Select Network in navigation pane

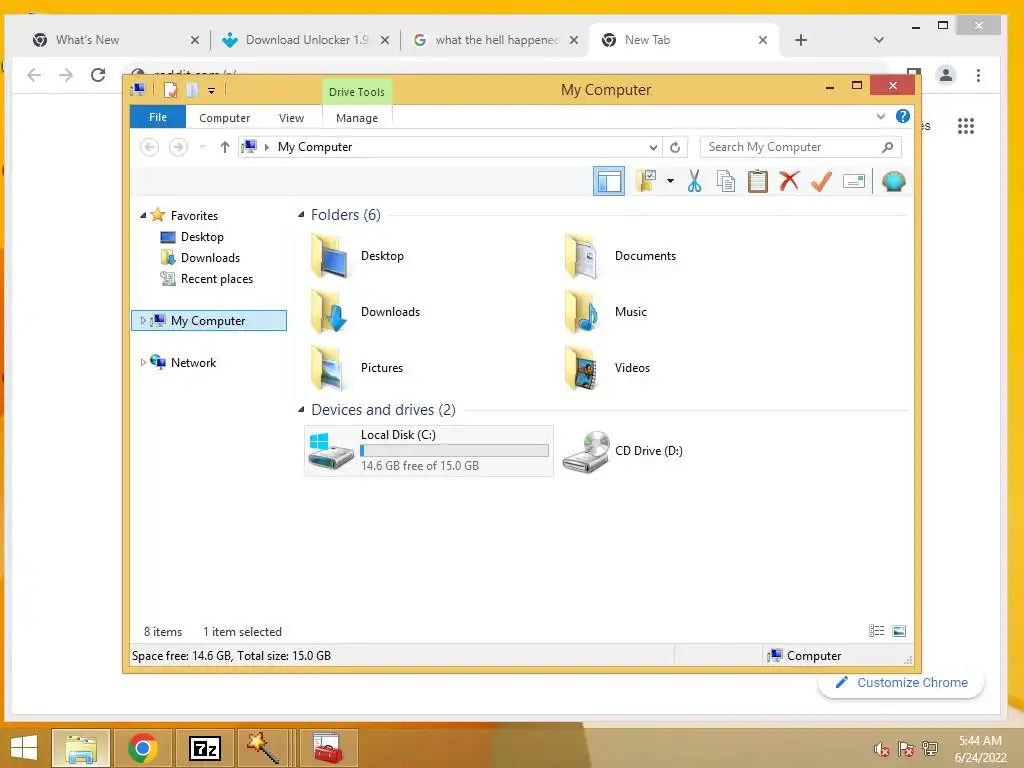[193, 362]
